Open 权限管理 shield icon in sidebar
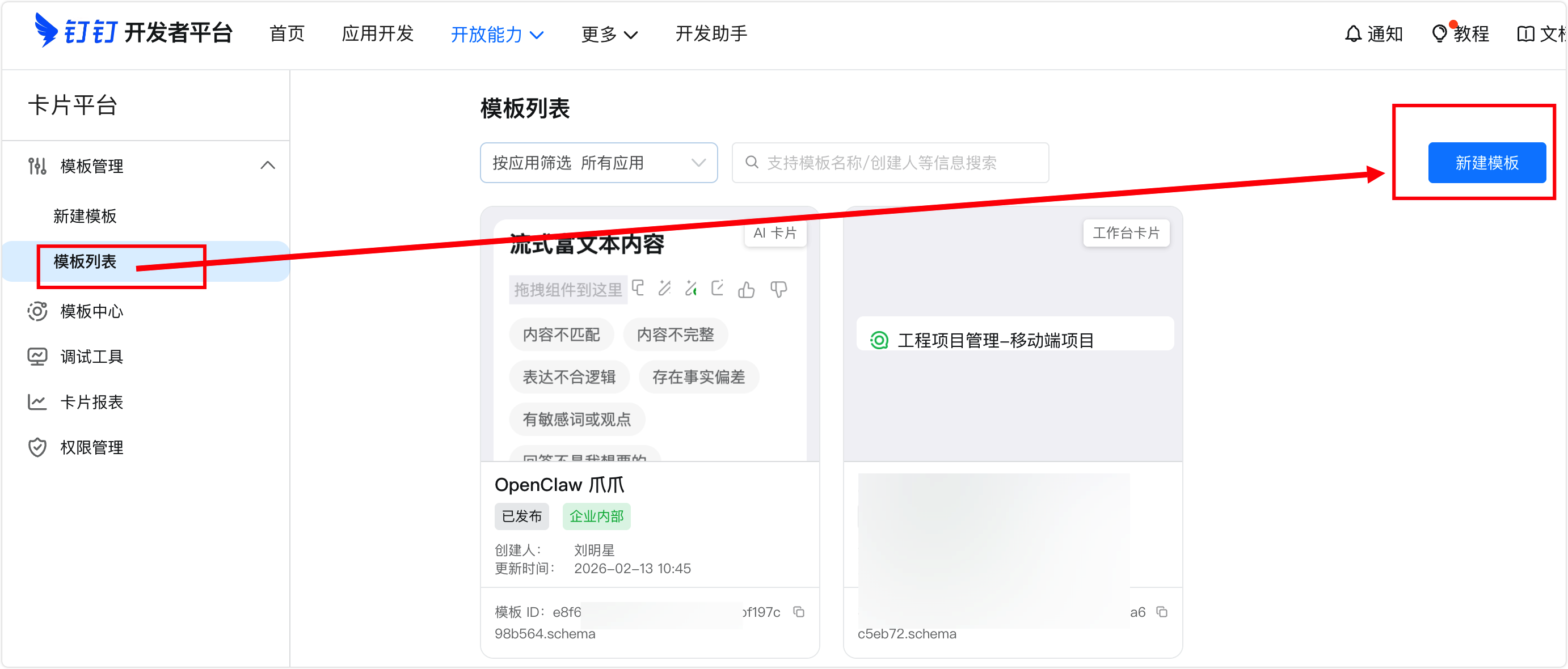Image resolution: width=1568 pixels, height=669 pixels. 37,448
